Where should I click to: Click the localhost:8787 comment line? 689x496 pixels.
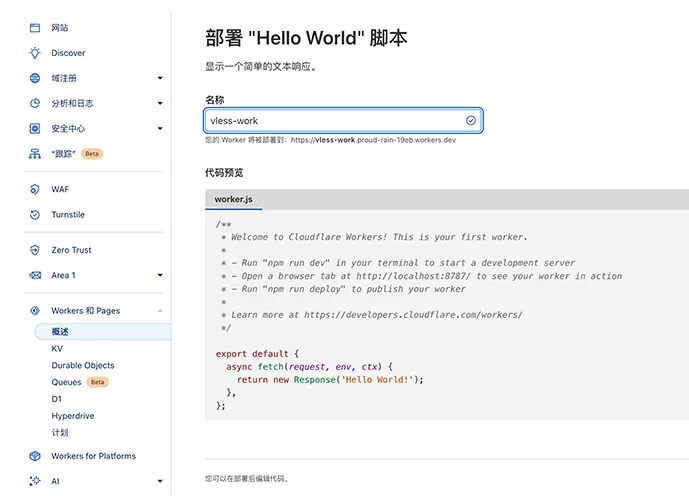(421, 276)
